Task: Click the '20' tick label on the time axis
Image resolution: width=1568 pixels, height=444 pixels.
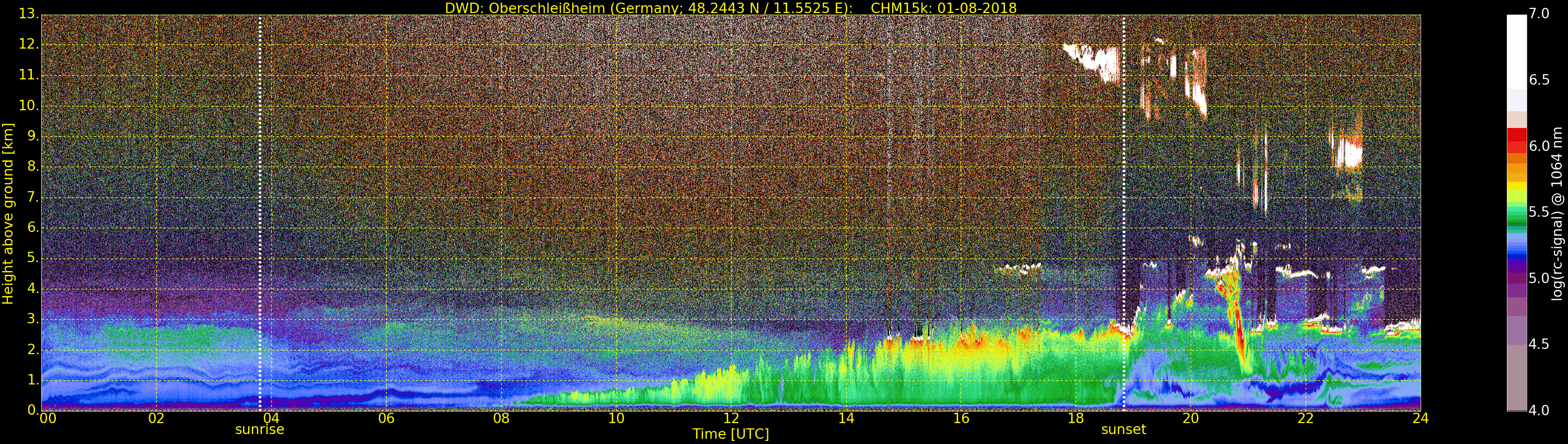Action: [x=1191, y=418]
